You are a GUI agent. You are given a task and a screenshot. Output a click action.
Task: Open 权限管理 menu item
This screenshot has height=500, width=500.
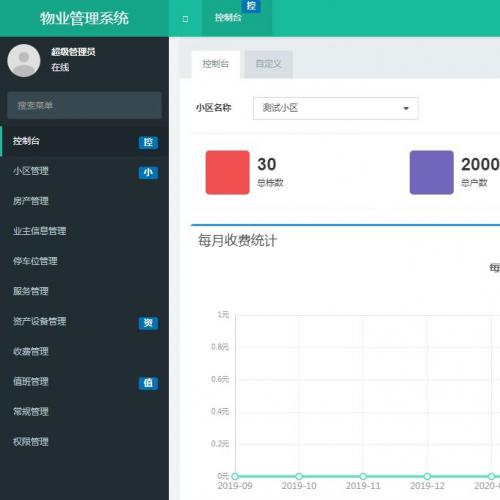84,442
